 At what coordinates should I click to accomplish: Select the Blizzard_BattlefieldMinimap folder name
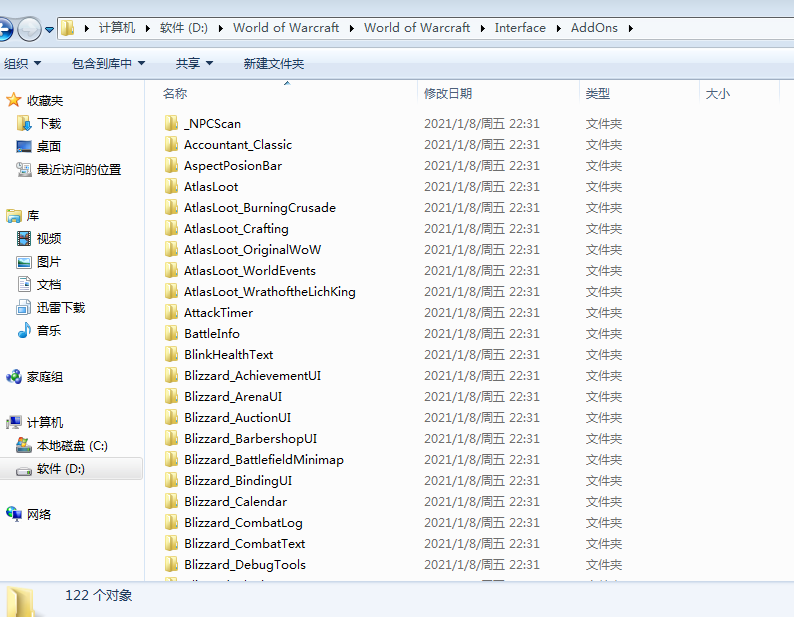pos(263,460)
